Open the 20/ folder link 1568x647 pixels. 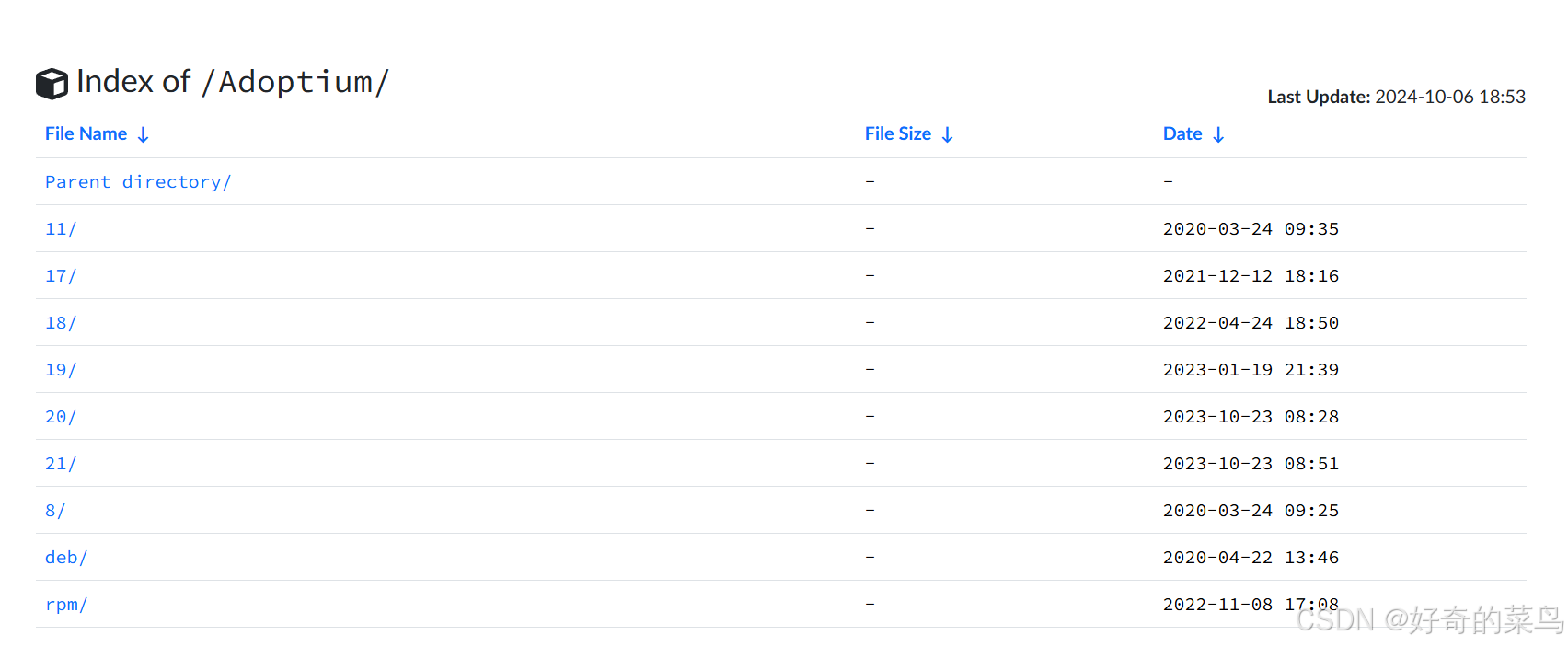tap(61, 417)
